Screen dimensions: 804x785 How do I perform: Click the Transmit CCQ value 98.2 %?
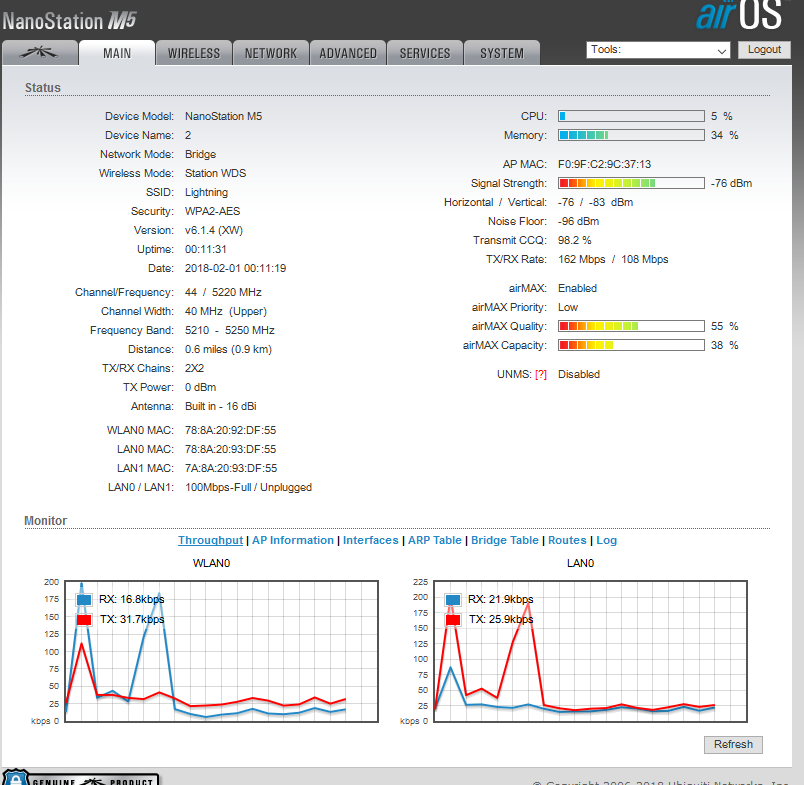point(575,240)
